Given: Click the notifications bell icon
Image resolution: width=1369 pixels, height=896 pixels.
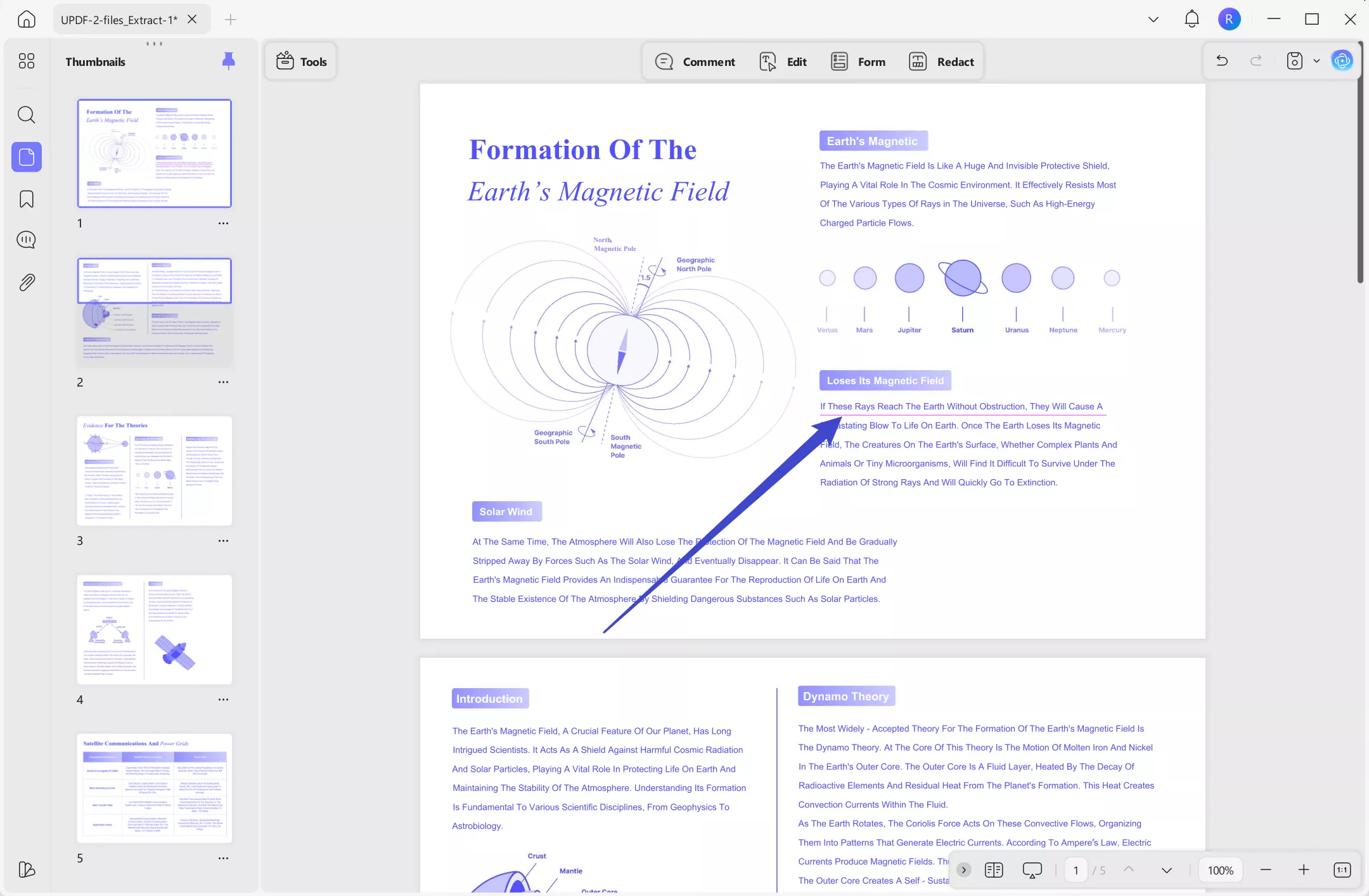Looking at the screenshot, I should point(1192,19).
